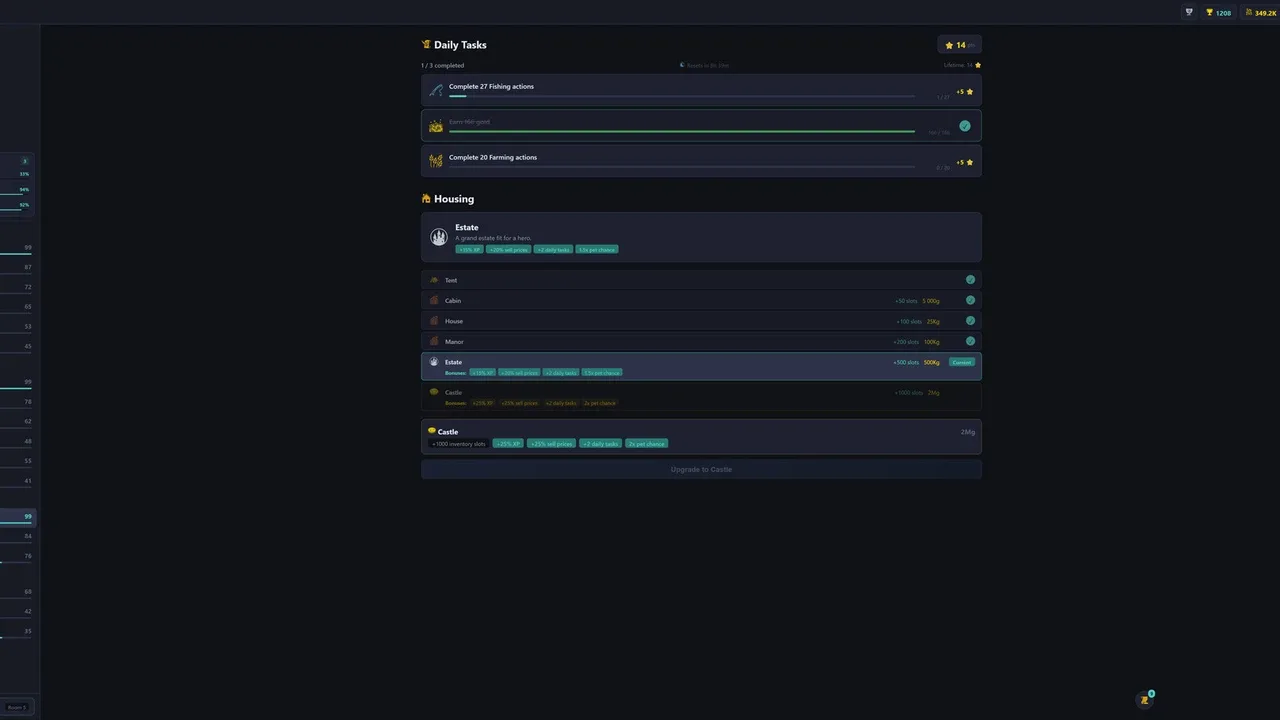1280x720 pixels.
Task: Click the +1000 inventory slots tag on Castle card
Action: coord(459,443)
